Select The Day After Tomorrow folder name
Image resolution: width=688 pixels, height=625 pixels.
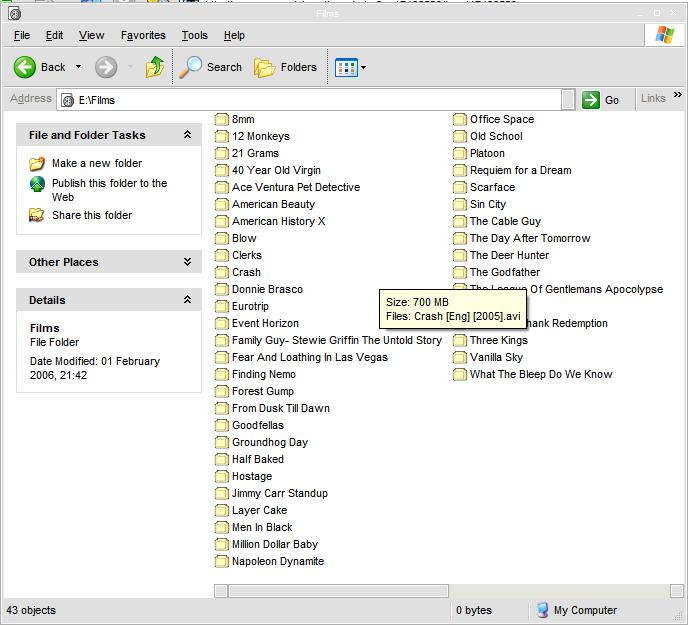pos(530,238)
